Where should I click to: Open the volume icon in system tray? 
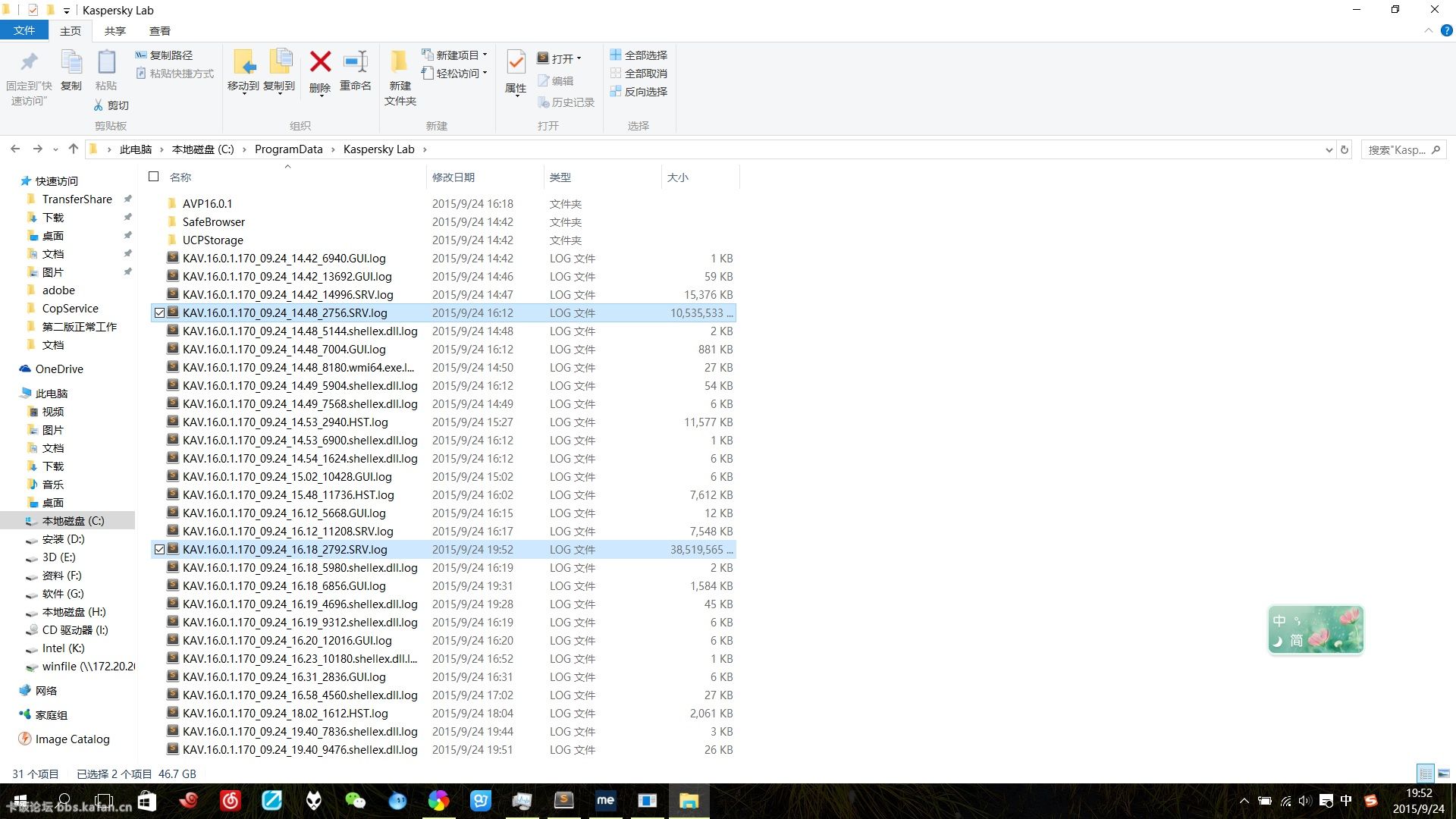point(1305,801)
